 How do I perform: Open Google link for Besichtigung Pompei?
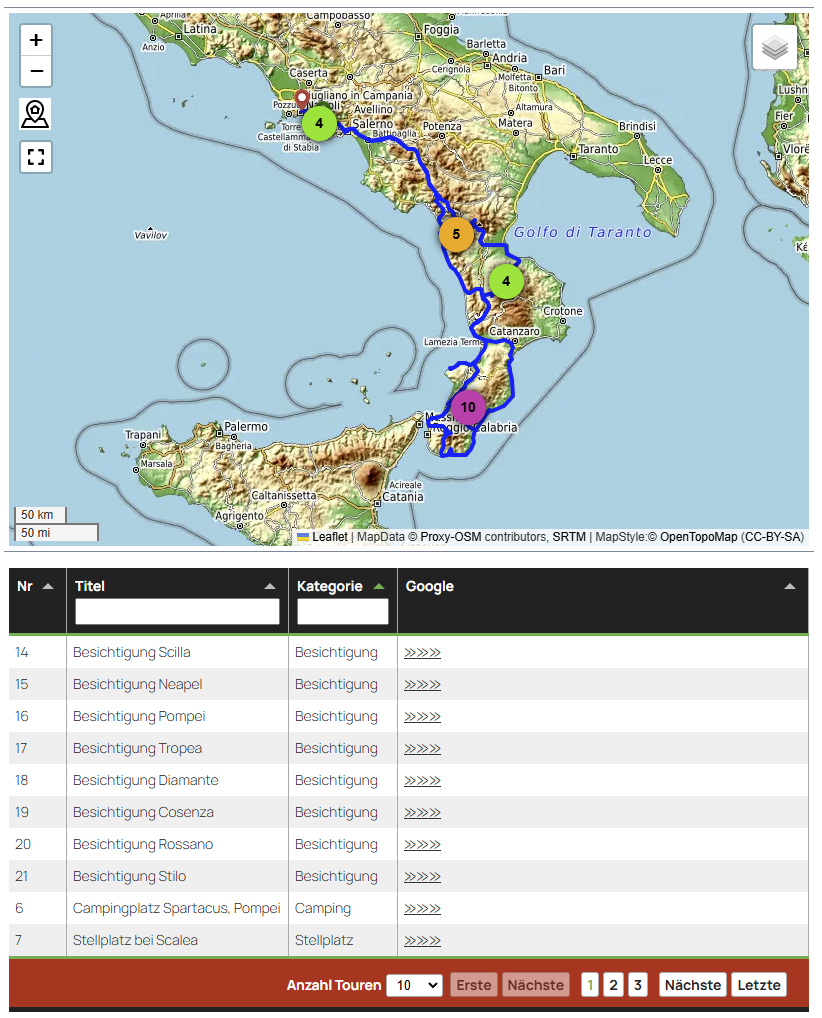pos(422,716)
